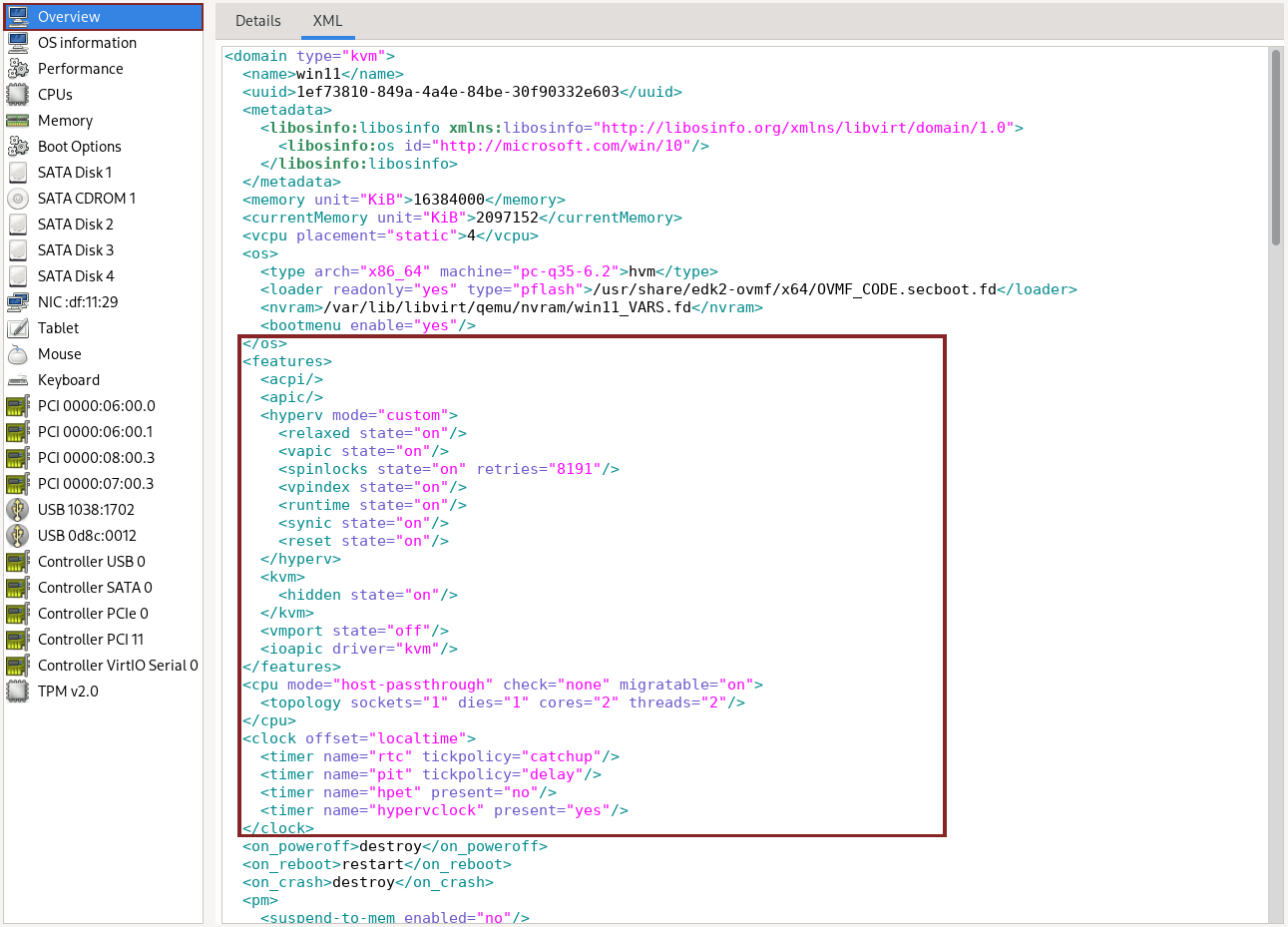The width and height of the screenshot is (1288, 927).
Task: Click the Tablet pen icon
Action: [18, 328]
